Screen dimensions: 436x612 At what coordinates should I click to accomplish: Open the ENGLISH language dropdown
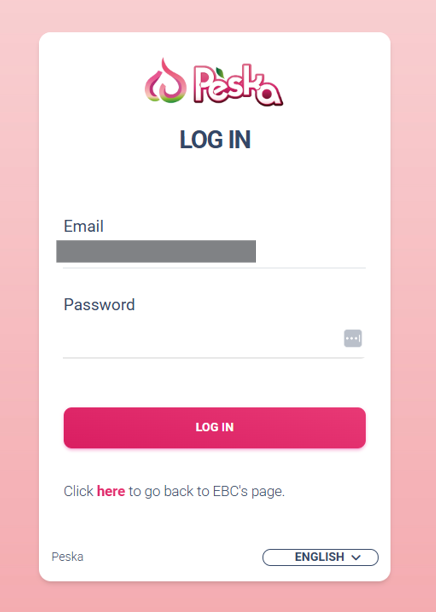tap(320, 557)
